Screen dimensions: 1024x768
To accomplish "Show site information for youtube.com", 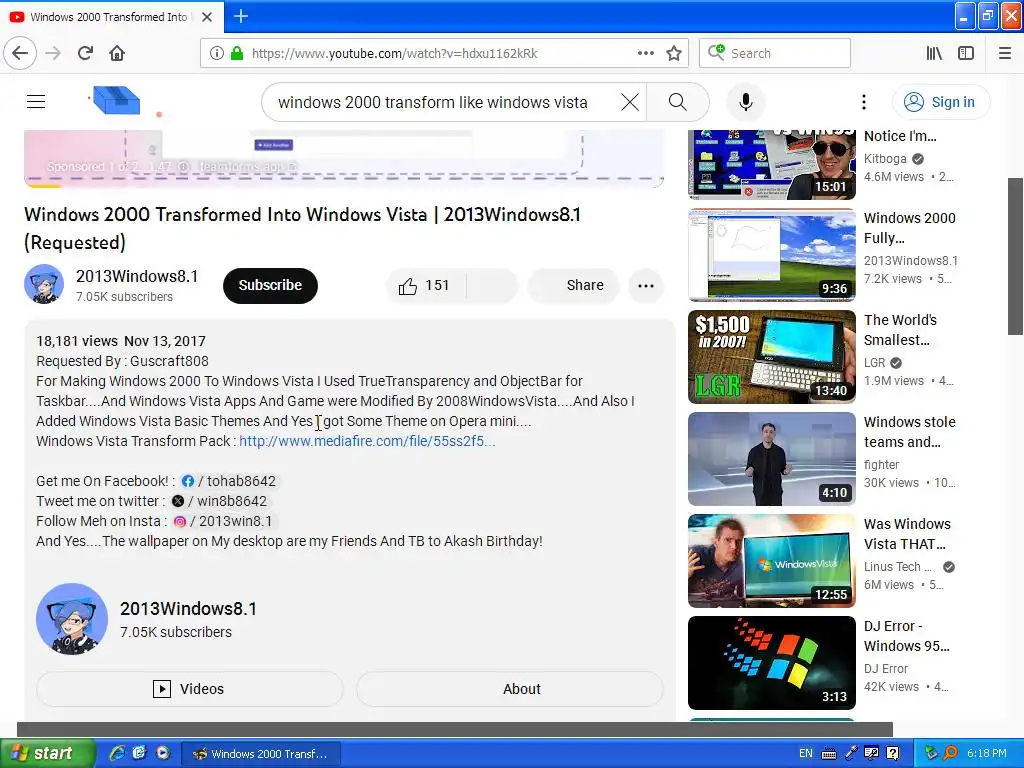I will [x=217, y=53].
